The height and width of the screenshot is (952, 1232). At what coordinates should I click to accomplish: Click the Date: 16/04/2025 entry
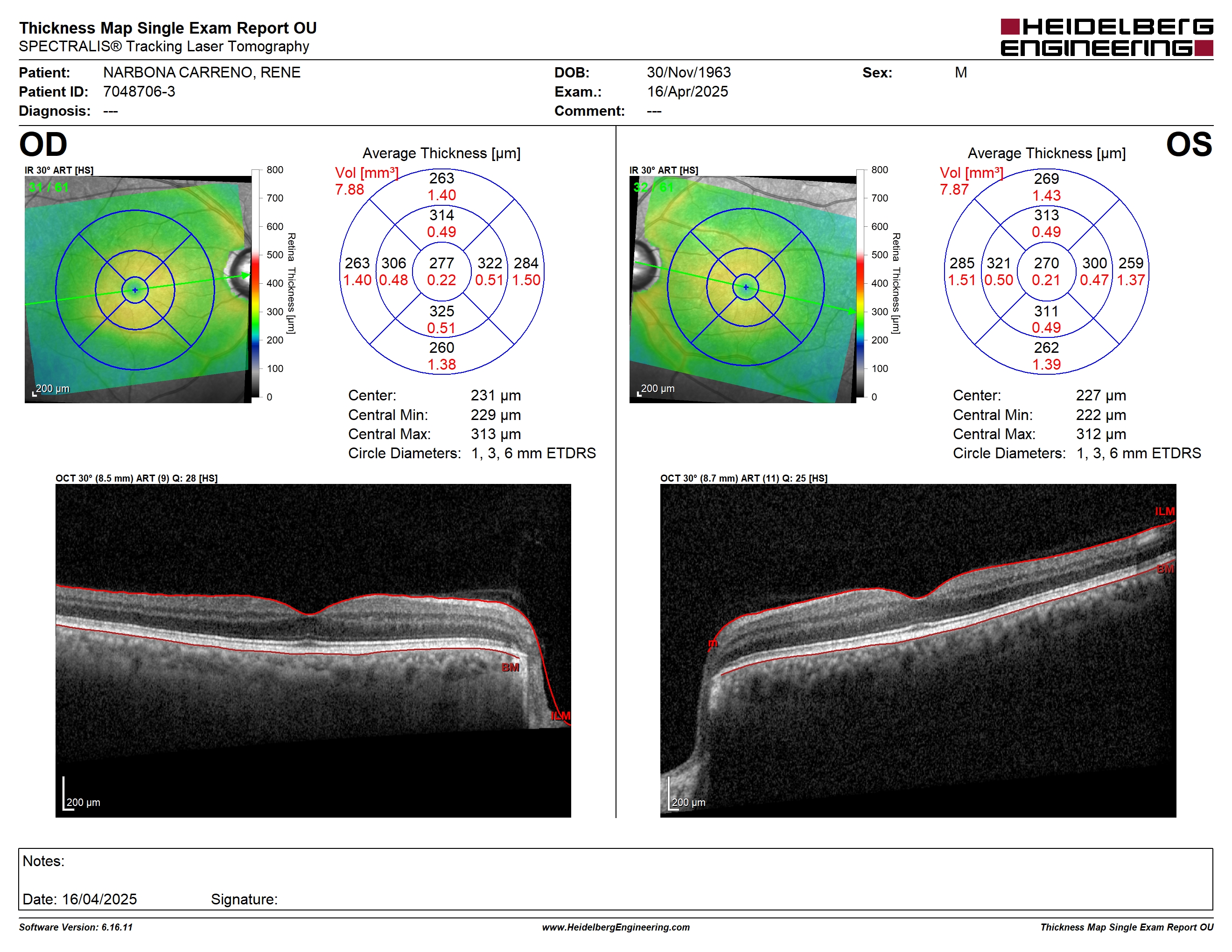coord(79,900)
